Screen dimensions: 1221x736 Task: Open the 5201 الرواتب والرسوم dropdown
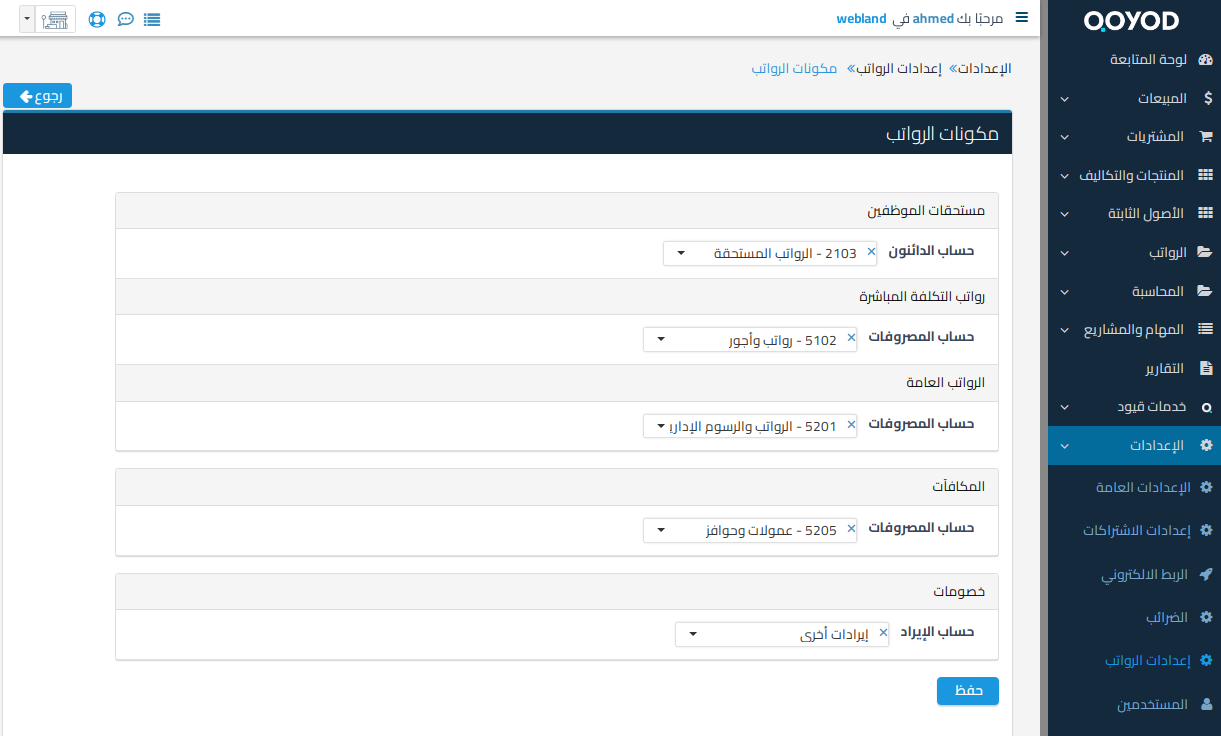tap(660, 425)
